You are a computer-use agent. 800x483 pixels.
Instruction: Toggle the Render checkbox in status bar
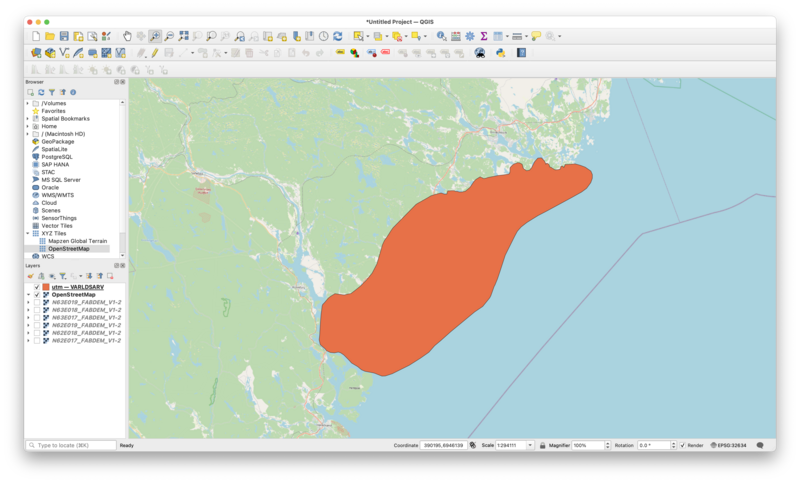(x=683, y=445)
